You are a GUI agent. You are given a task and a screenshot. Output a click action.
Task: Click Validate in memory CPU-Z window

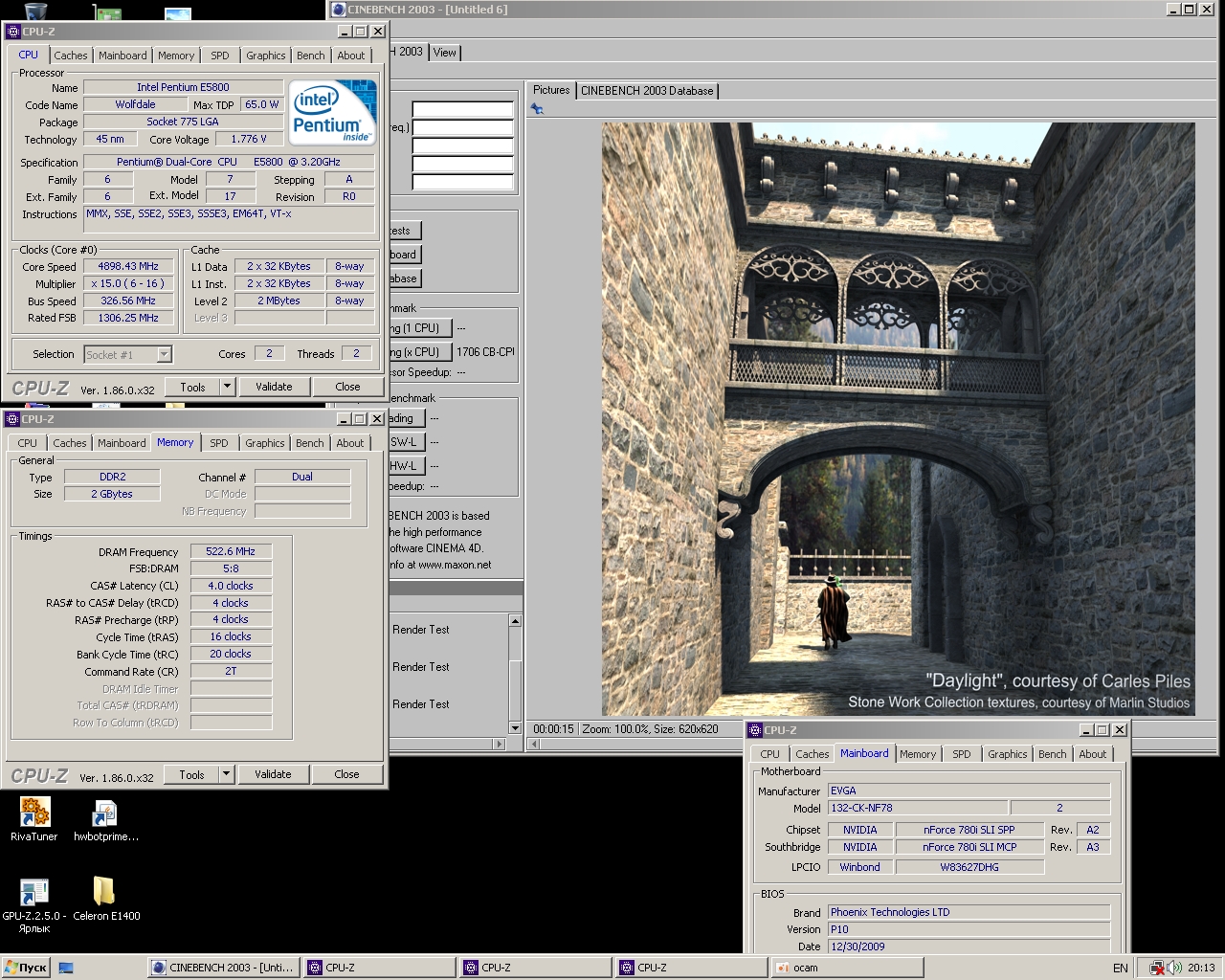click(273, 774)
